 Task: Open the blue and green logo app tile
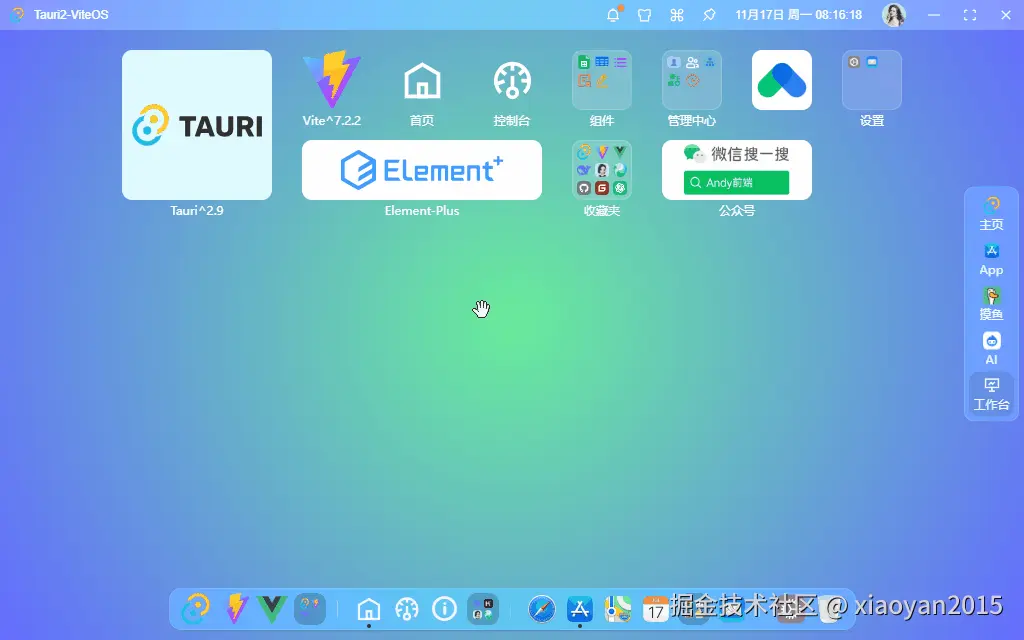click(782, 80)
